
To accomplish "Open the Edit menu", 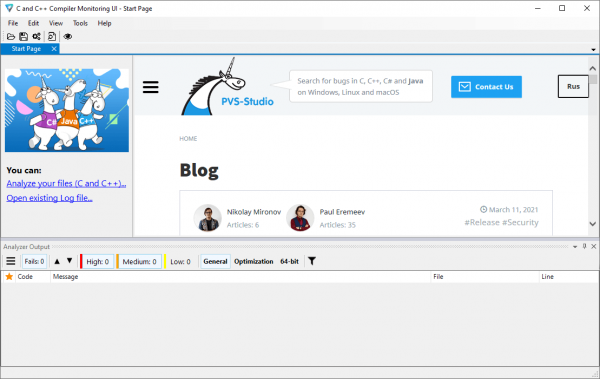I will (x=33, y=23).
